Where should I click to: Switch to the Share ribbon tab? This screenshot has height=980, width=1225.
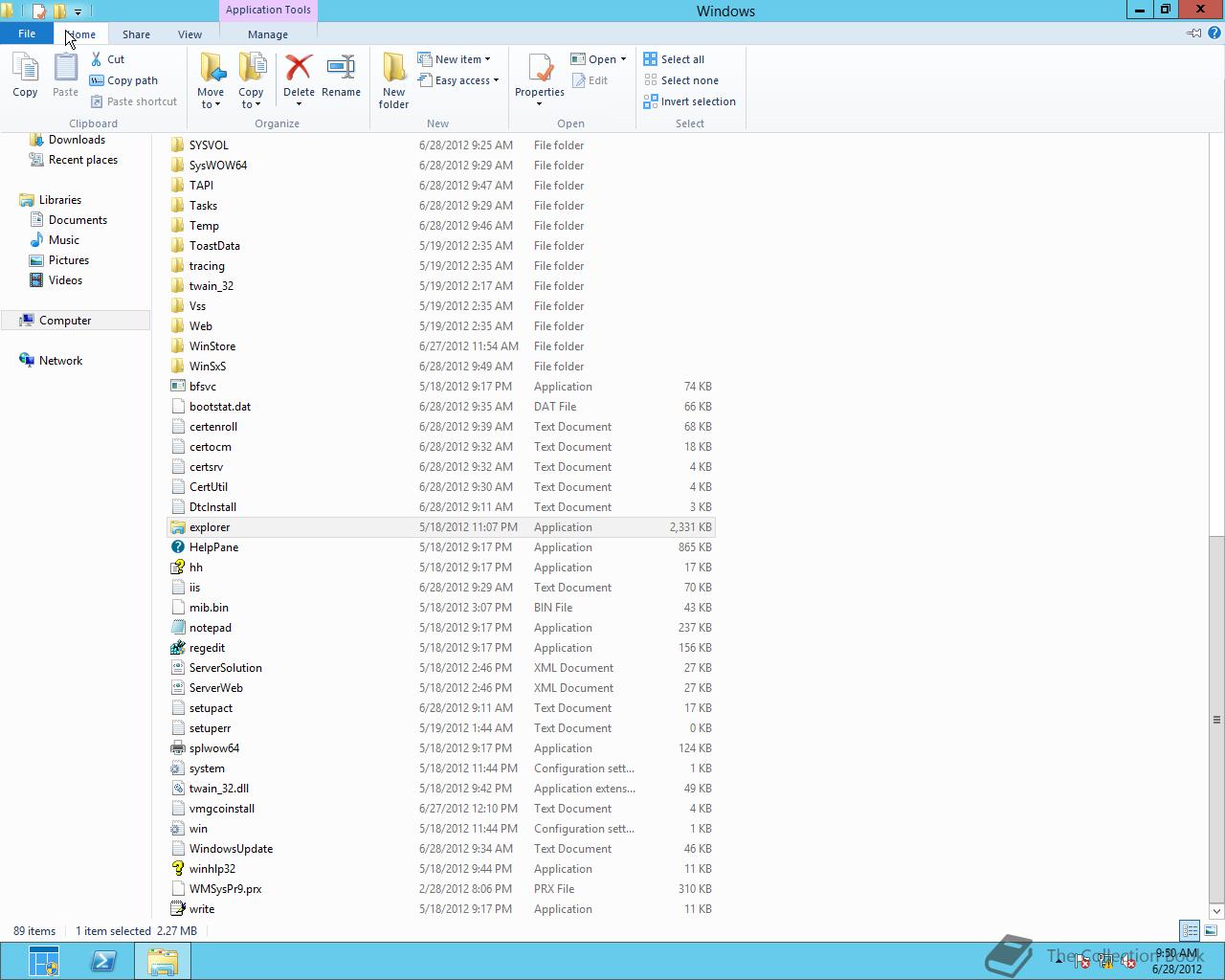pyautogui.click(x=136, y=33)
